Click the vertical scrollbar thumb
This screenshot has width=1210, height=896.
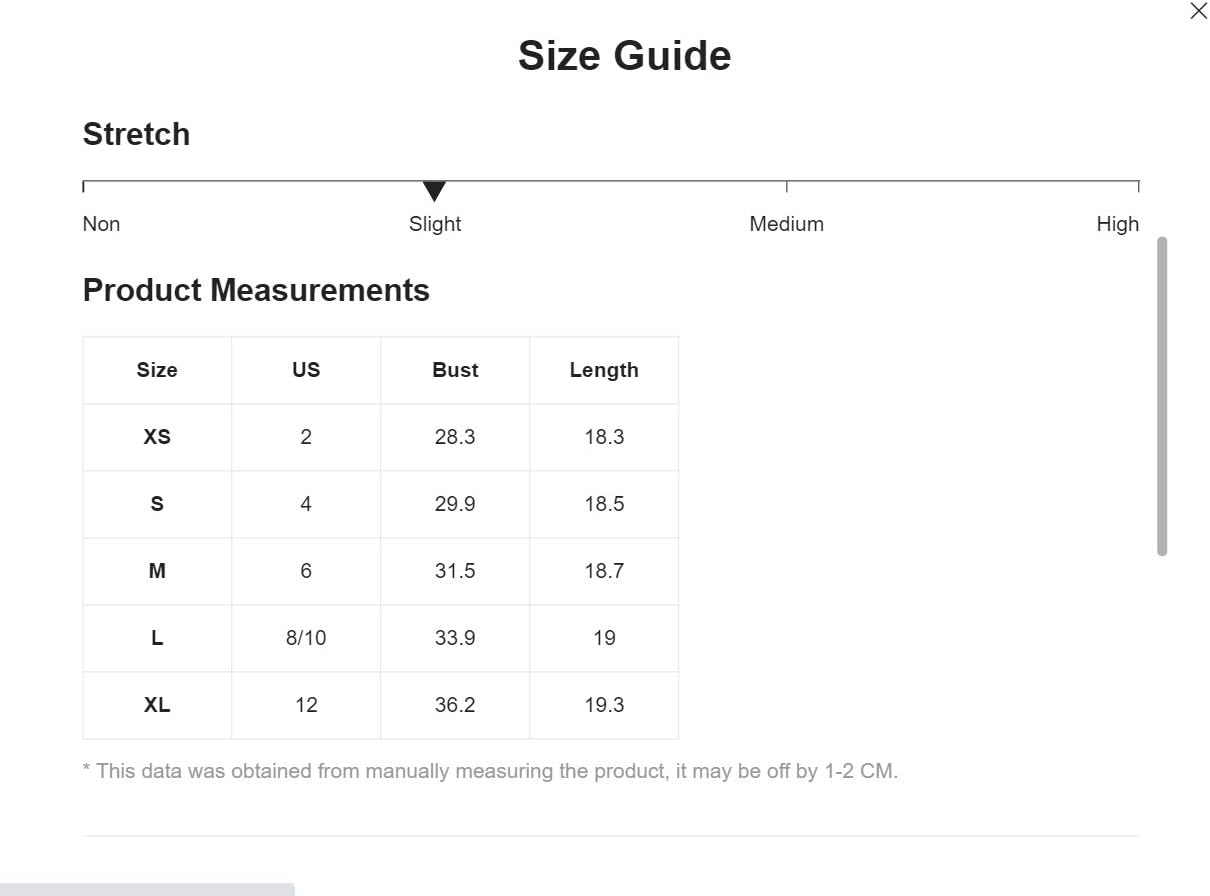pyautogui.click(x=1162, y=396)
